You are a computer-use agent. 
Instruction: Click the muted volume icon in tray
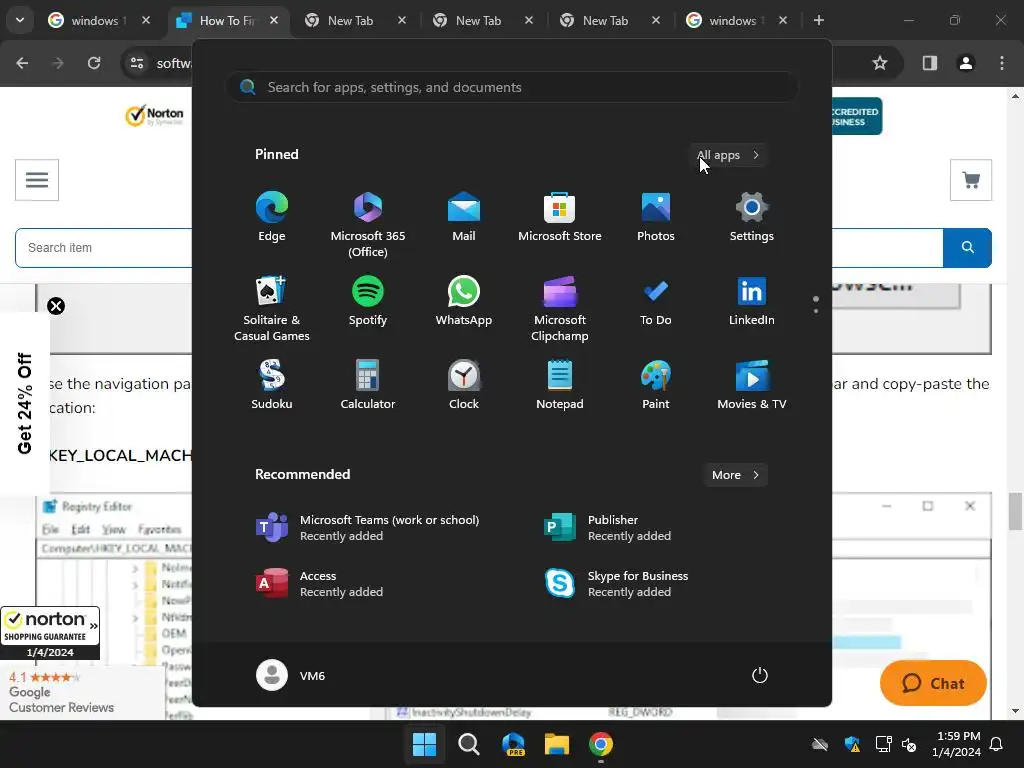[908, 744]
